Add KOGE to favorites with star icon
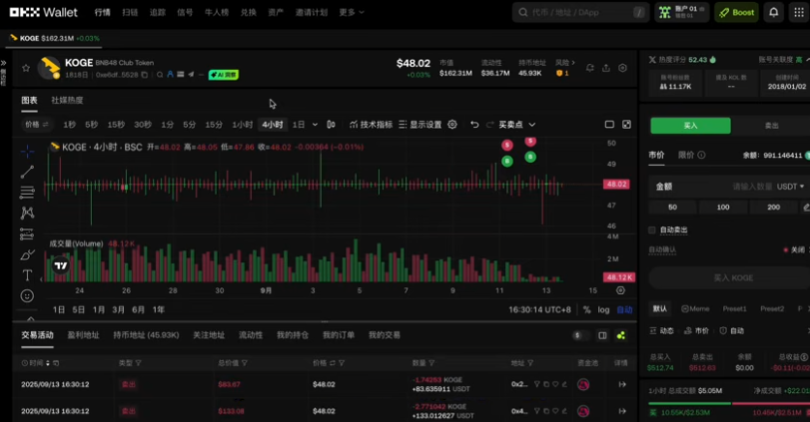 click(x=26, y=68)
